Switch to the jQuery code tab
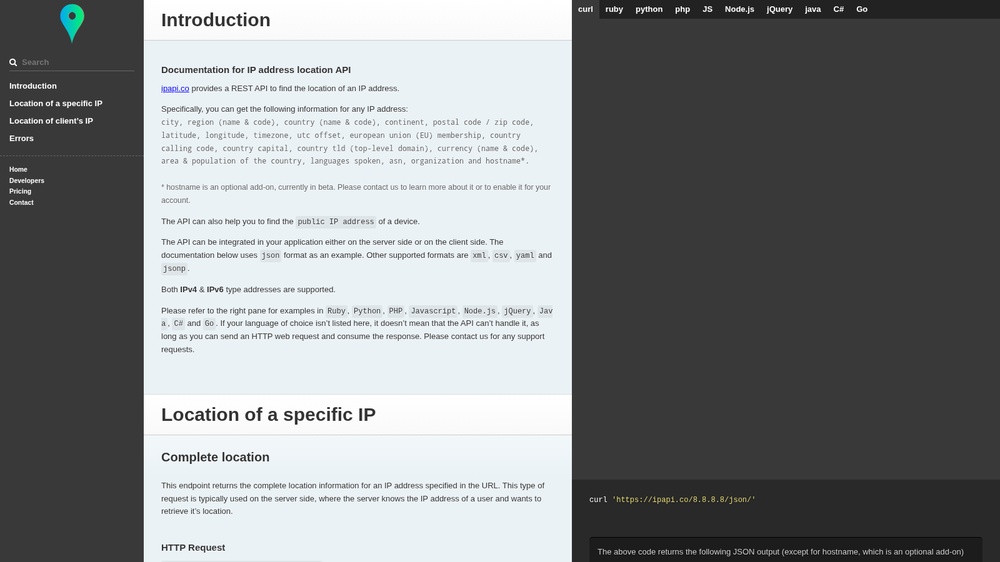 [779, 9]
